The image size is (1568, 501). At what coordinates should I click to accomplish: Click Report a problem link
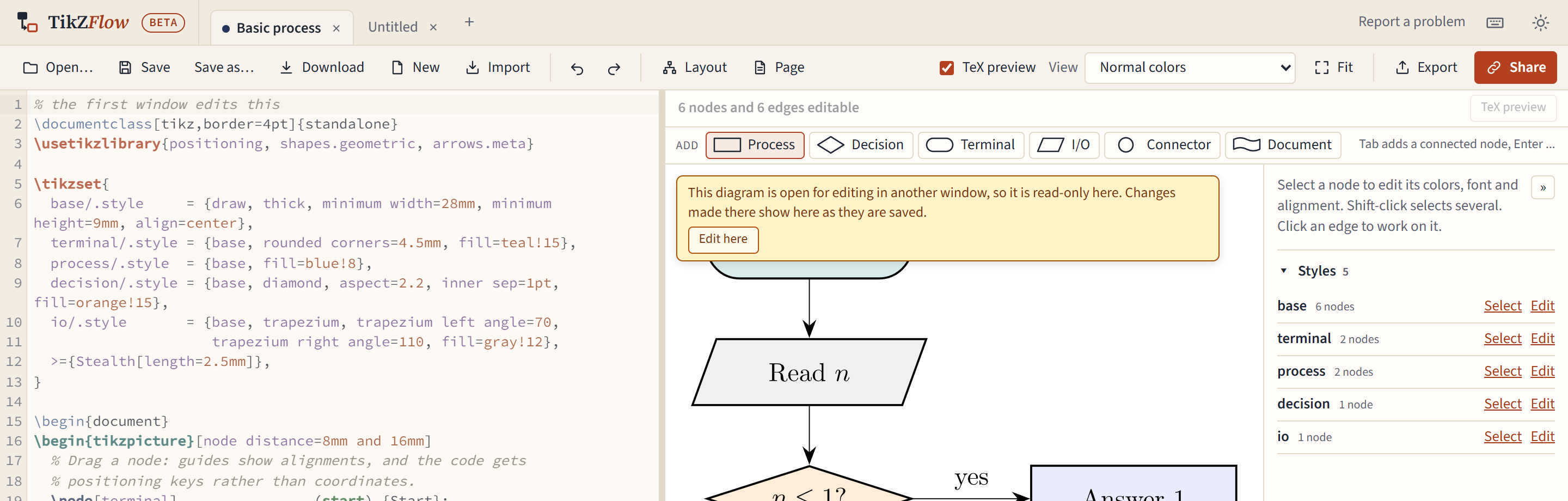point(1411,22)
